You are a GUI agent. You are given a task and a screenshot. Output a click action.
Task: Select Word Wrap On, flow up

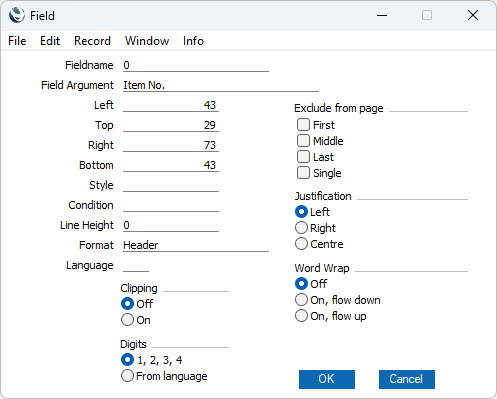point(301,316)
